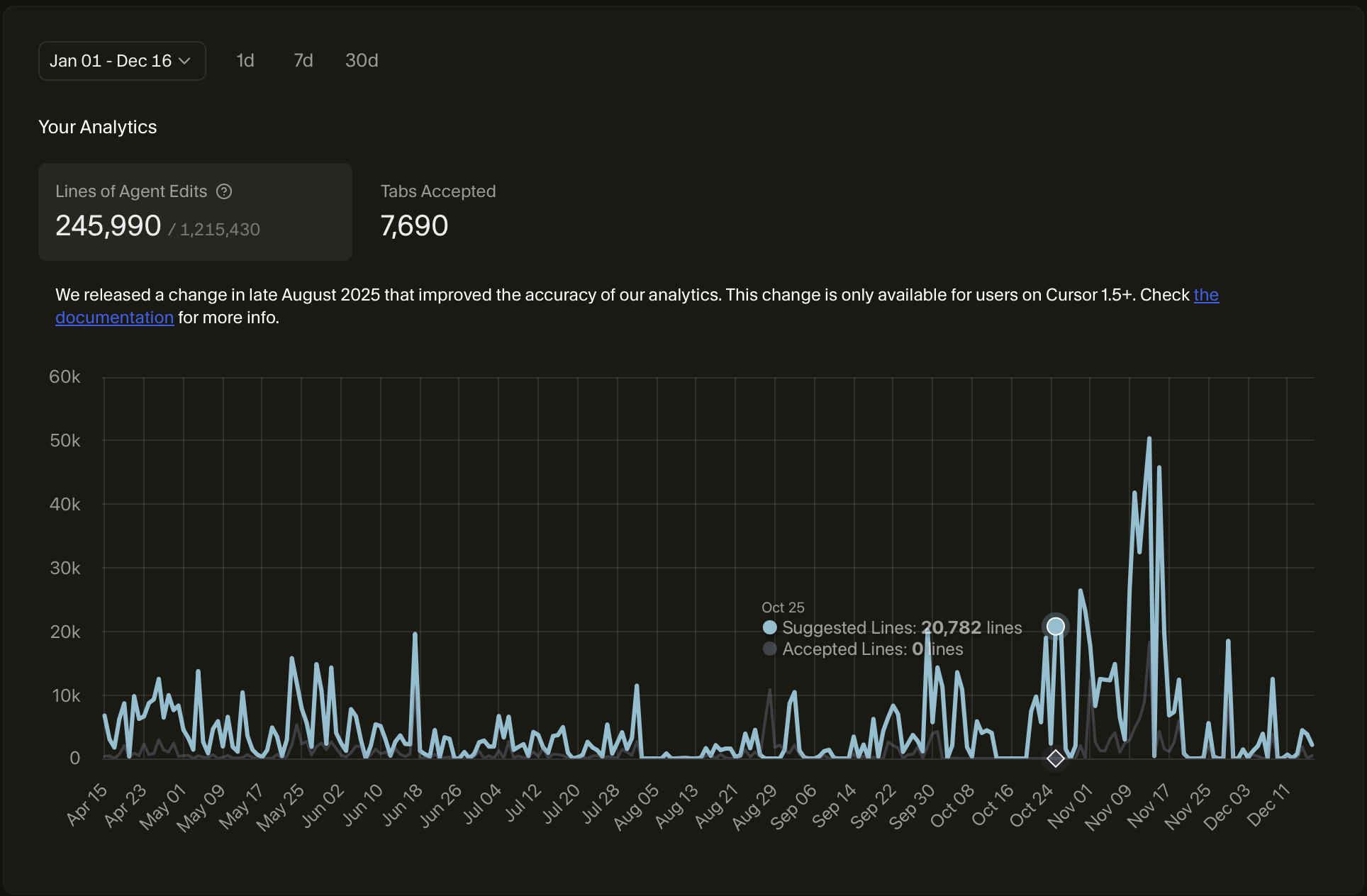Click the Oct 25 tooltip date label
The image size is (1367, 896).
(783, 607)
